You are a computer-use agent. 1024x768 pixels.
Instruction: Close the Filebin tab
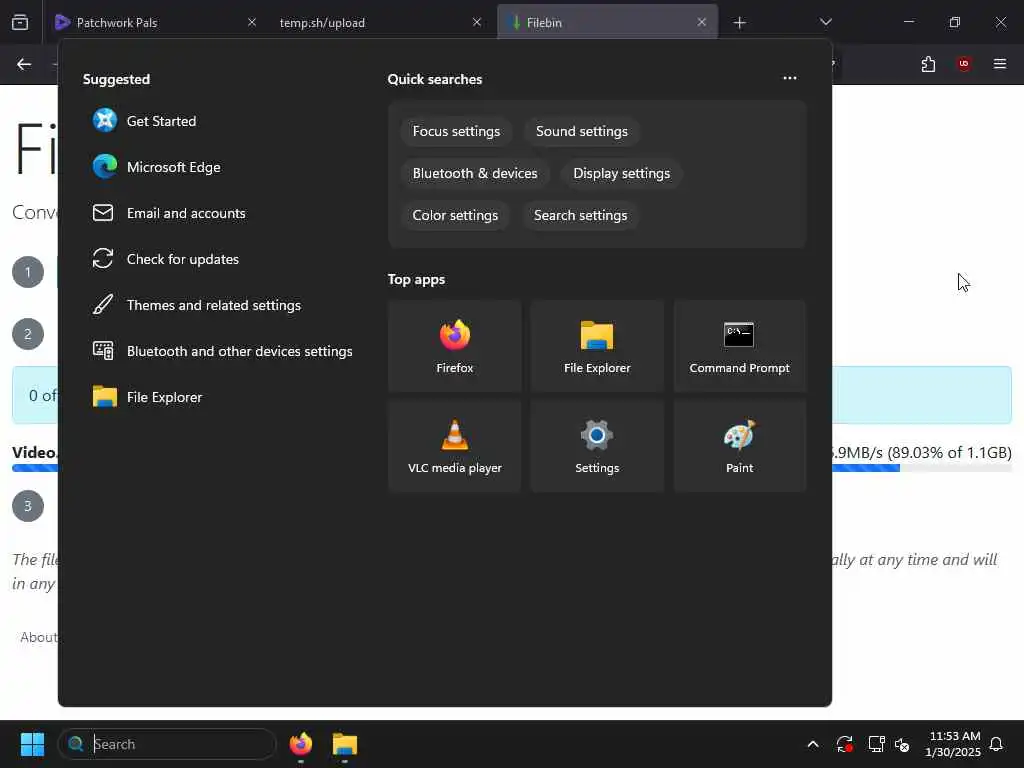[x=701, y=22]
